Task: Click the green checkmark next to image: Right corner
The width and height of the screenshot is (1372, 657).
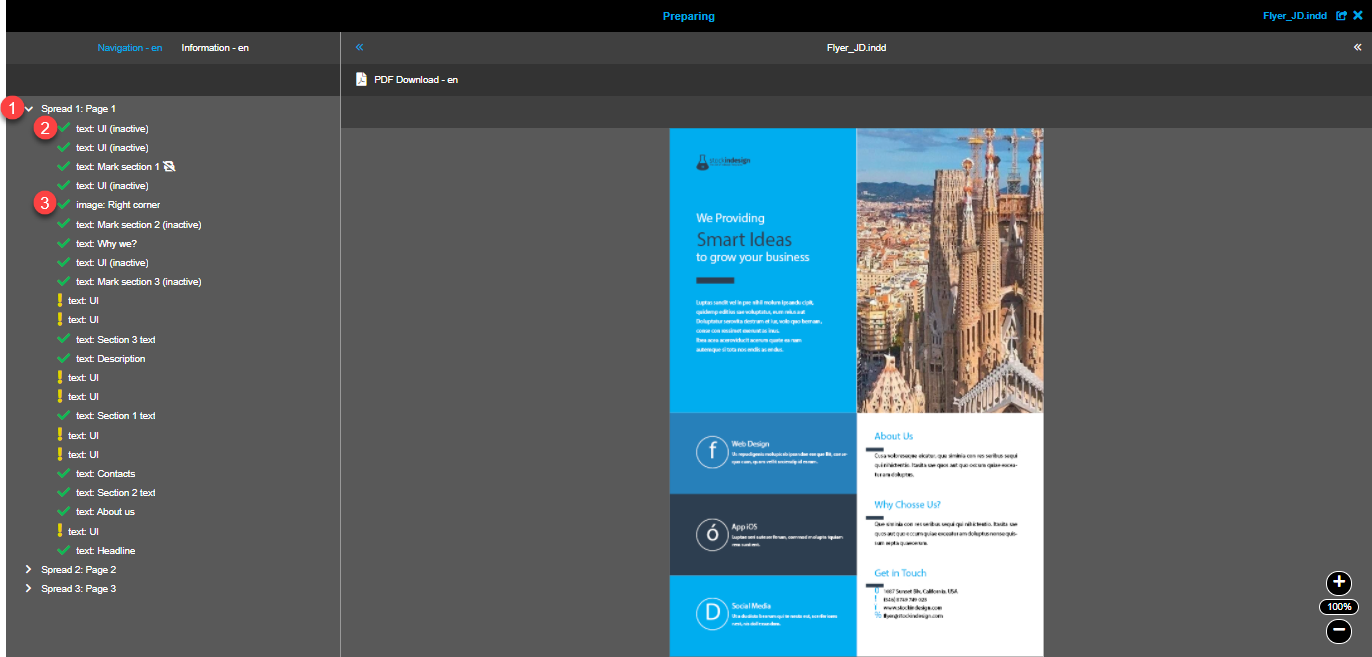Action: [62, 204]
